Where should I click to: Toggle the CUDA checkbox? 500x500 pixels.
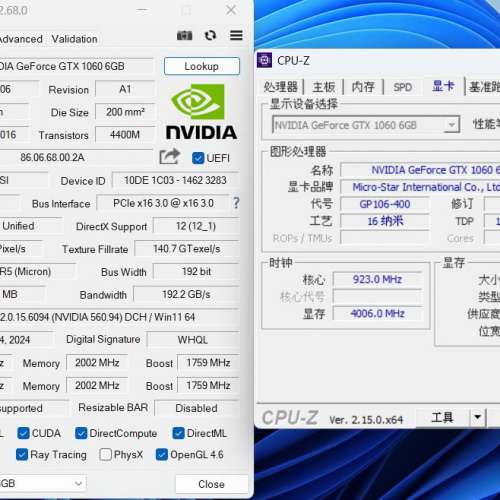[x=23, y=433]
